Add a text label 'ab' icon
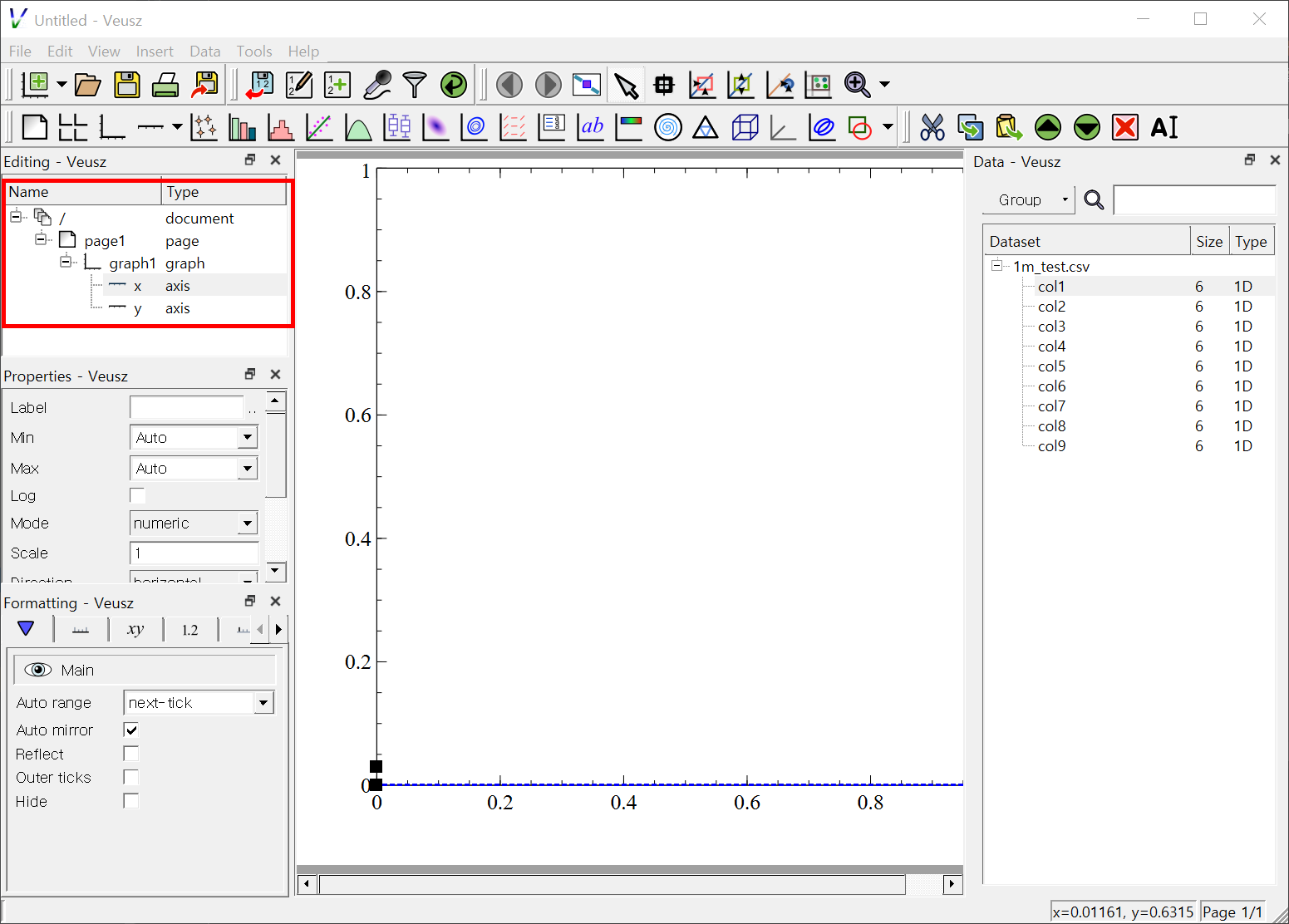This screenshot has width=1289, height=924. [x=591, y=127]
